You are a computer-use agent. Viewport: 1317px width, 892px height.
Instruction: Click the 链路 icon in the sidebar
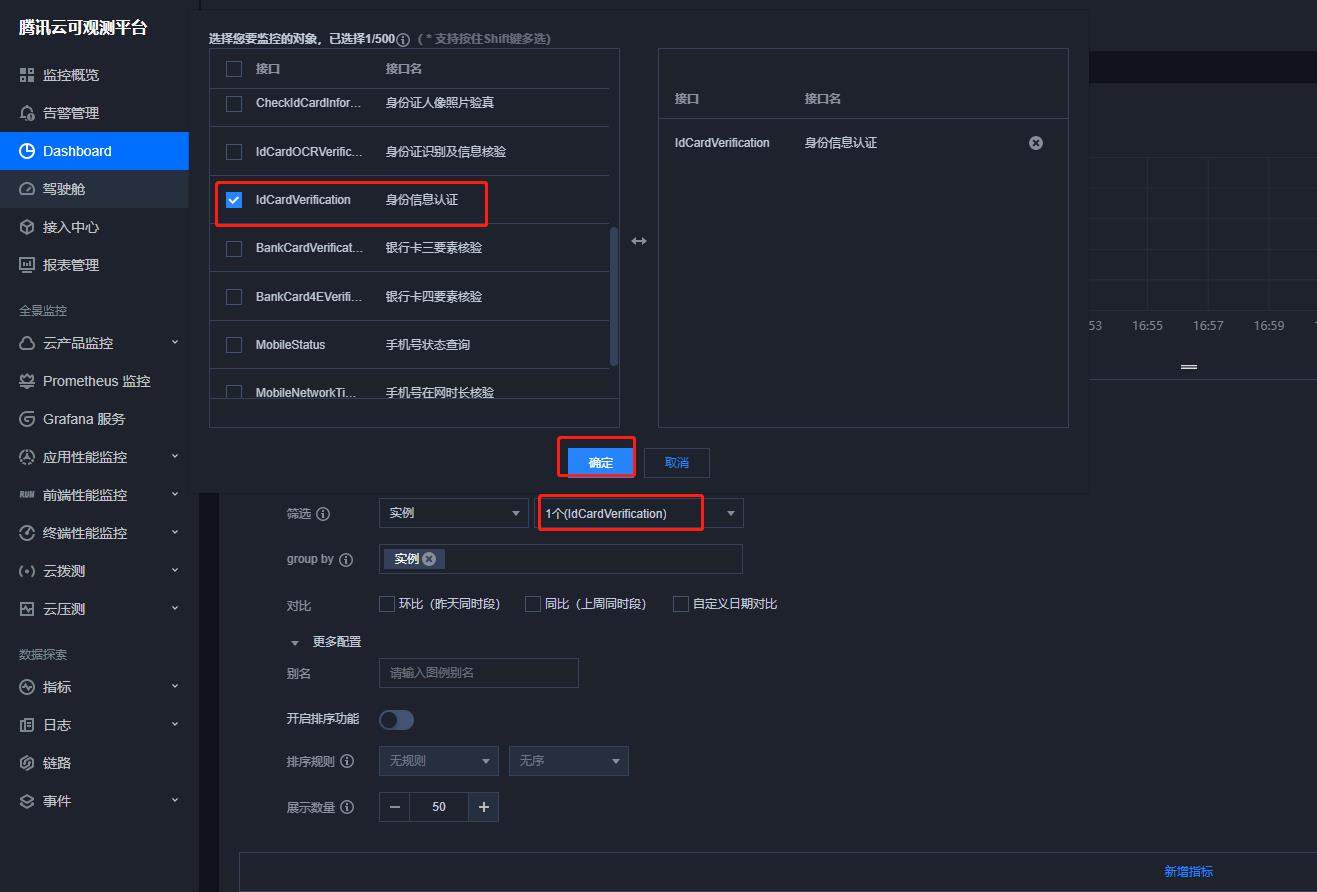tap(27, 763)
